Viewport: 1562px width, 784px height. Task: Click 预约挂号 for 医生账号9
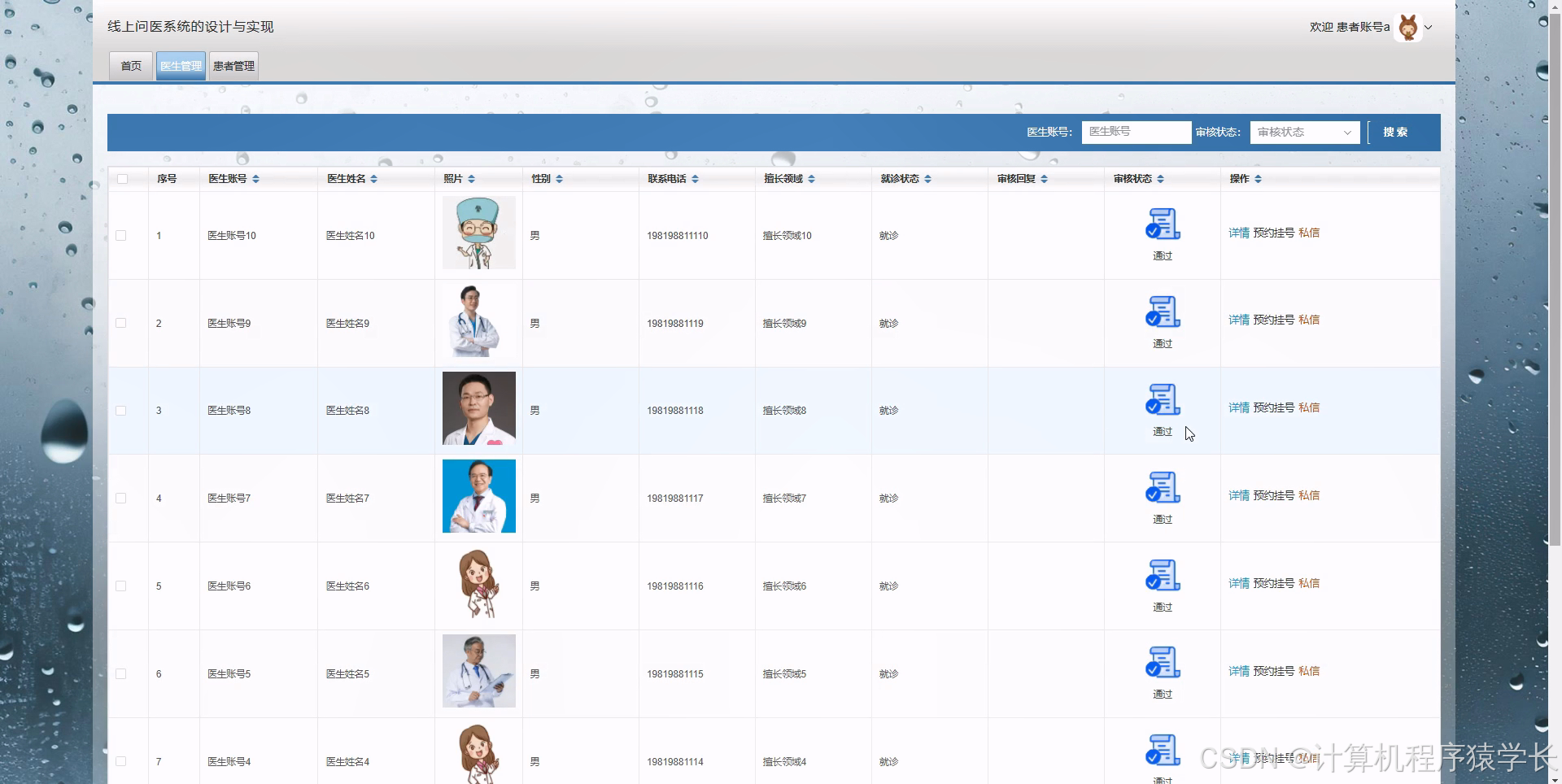tap(1274, 320)
